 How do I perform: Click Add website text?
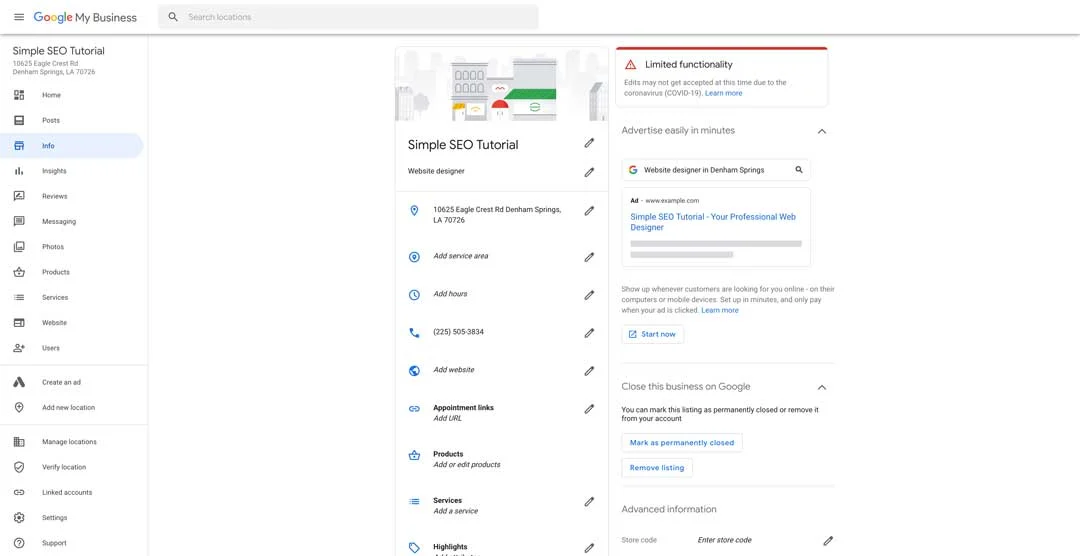point(453,370)
